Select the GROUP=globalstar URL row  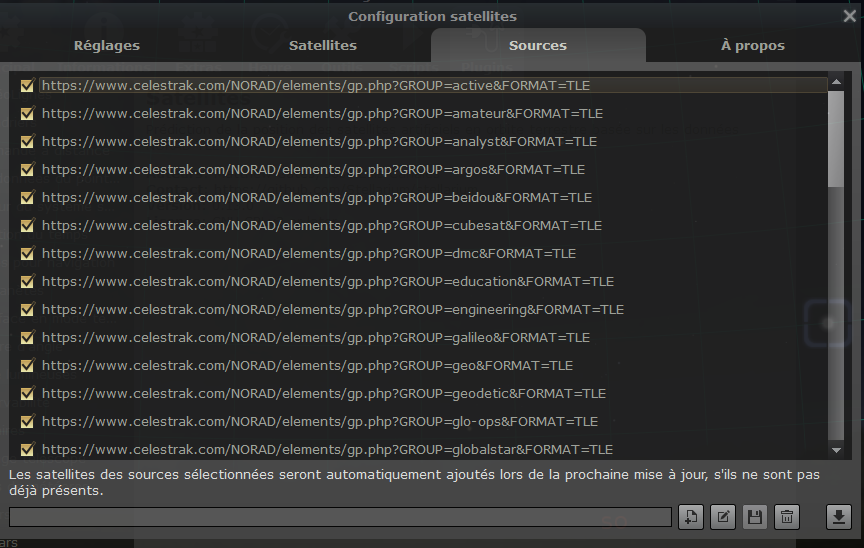click(433, 449)
